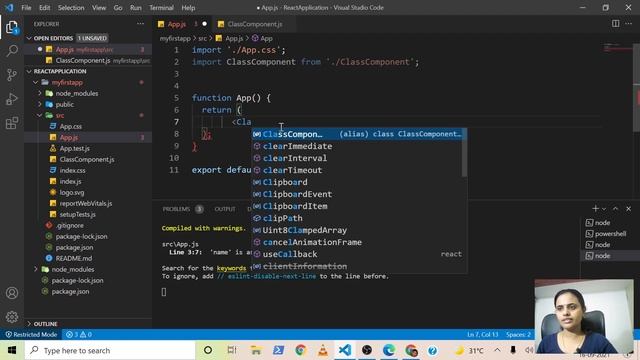Select the powershell terminal instance
The width and height of the screenshot is (640, 360).
point(610,234)
